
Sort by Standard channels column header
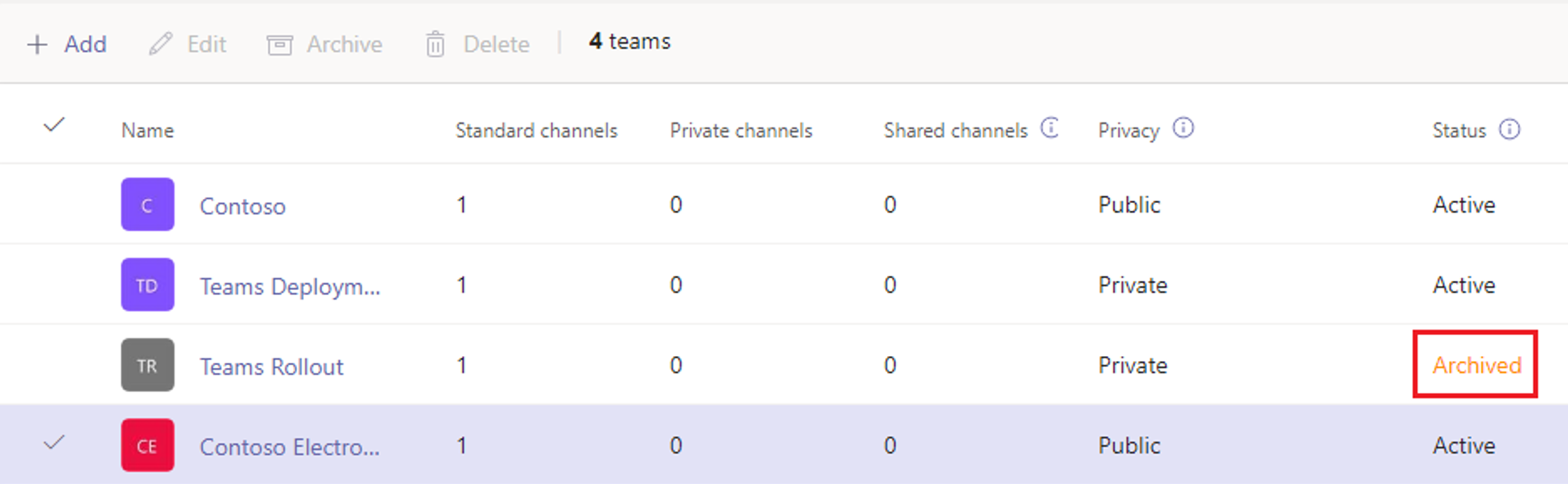pos(536,131)
